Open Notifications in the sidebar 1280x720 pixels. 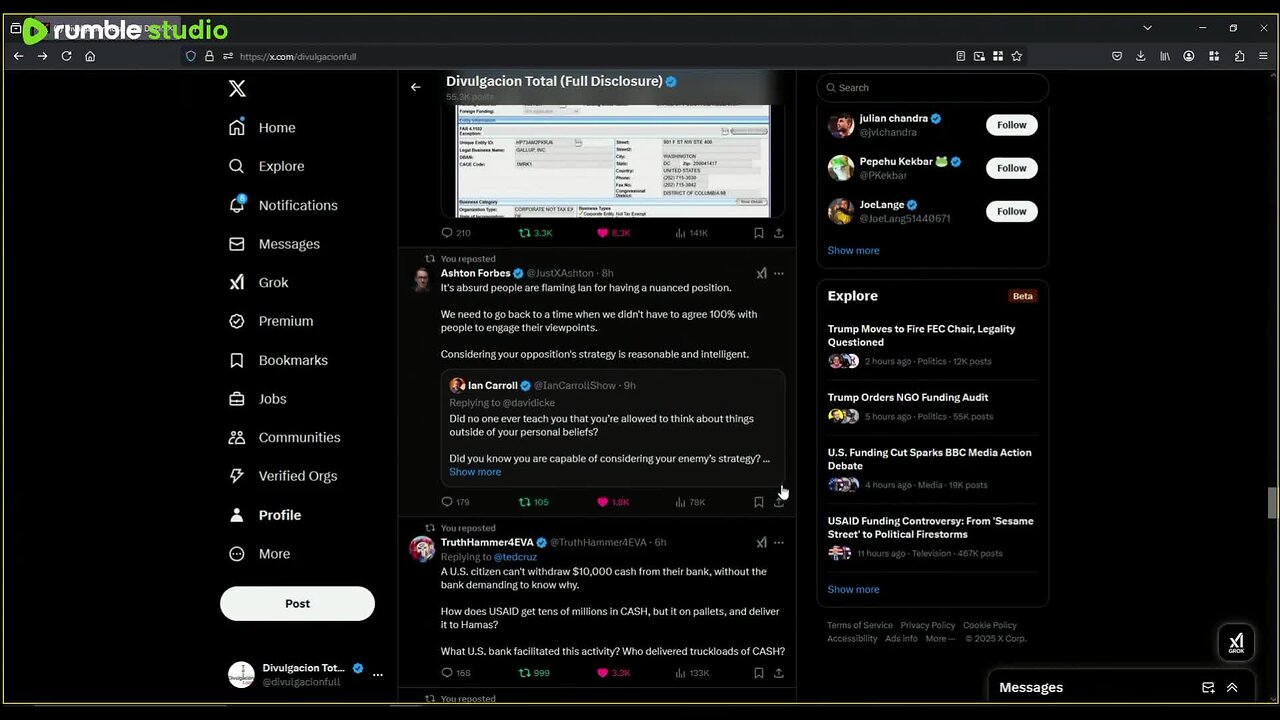[283, 205]
